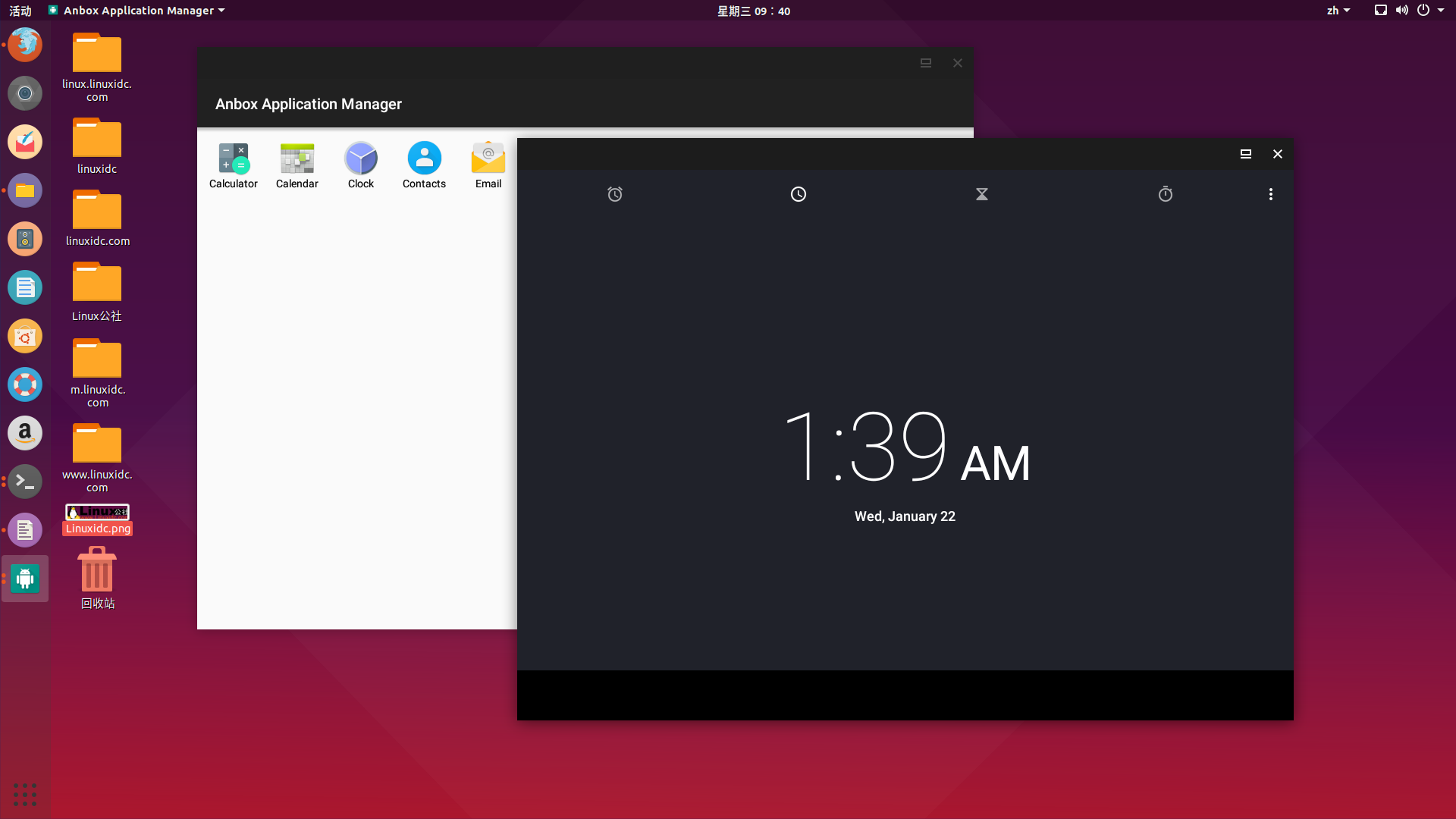The width and height of the screenshot is (1456, 819).
Task: Open the 回收站 trash
Action: click(96, 573)
